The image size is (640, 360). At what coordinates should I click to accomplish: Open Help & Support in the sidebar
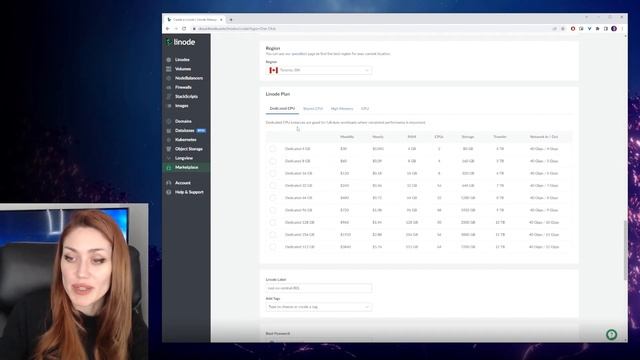pos(189,192)
